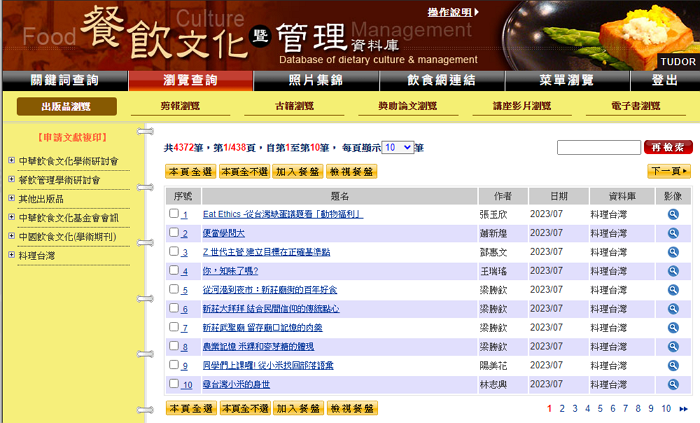This screenshot has width=700, height=423.
Task: Go to results page 5
Action: coord(600,409)
